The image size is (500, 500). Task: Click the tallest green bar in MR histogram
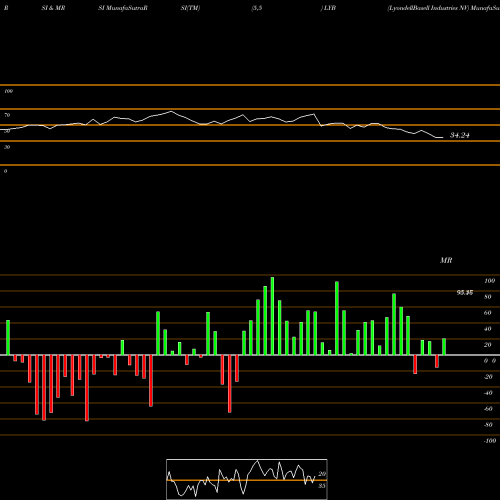[272, 316]
